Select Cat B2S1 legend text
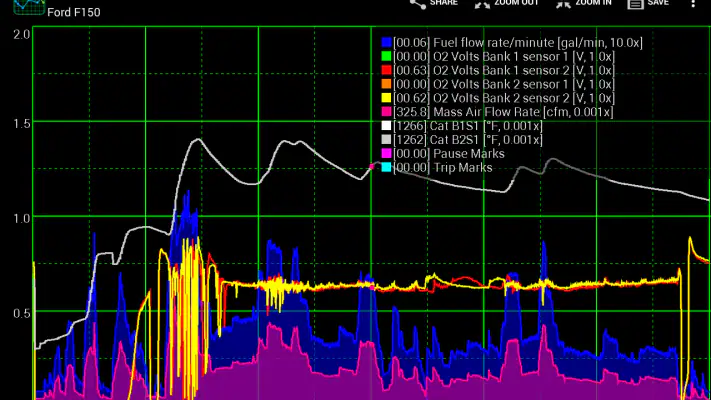This screenshot has height=400, width=711. pyautogui.click(x=468, y=140)
